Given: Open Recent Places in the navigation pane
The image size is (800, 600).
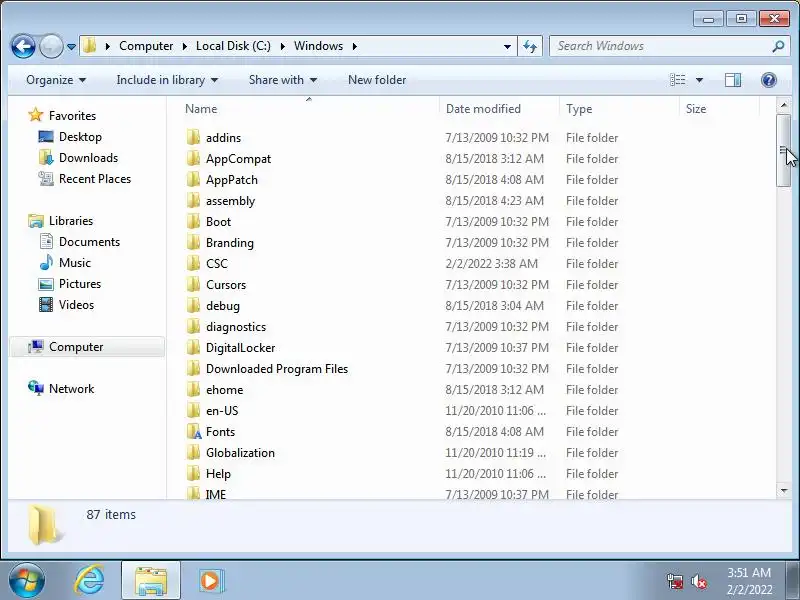Looking at the screenshot, I should [x=95, y=179].
